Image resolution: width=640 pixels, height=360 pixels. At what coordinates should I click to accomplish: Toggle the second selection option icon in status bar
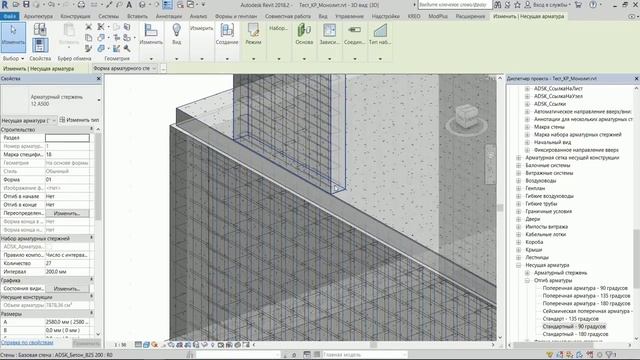point(560,355)
